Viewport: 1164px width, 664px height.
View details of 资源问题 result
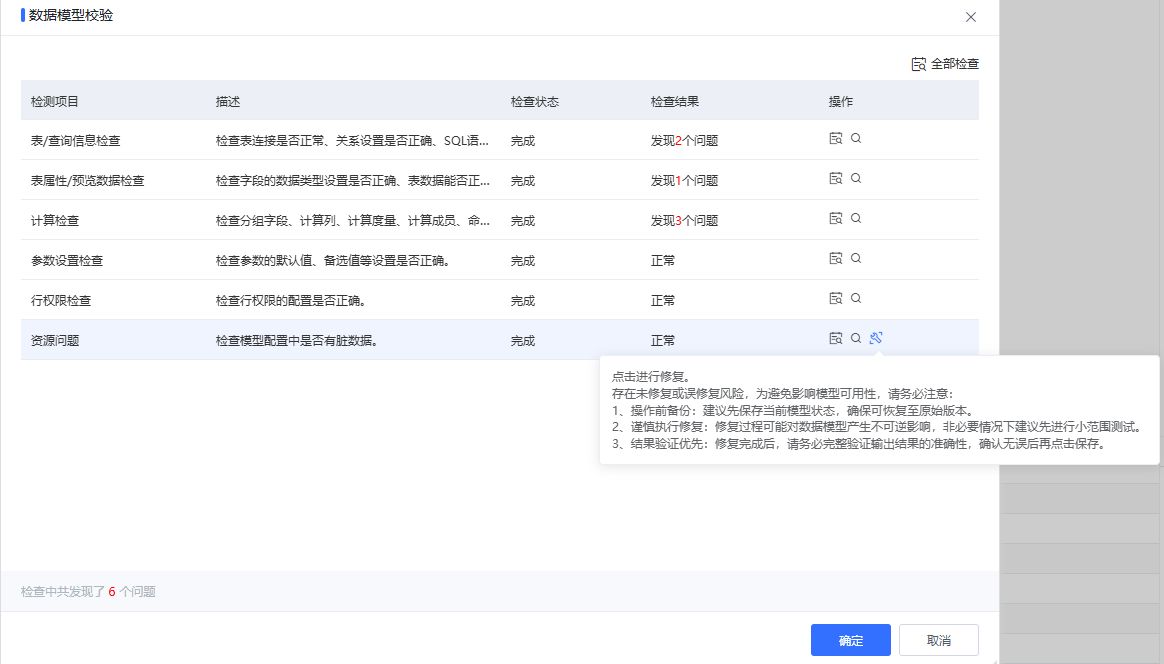pos(856,339)
